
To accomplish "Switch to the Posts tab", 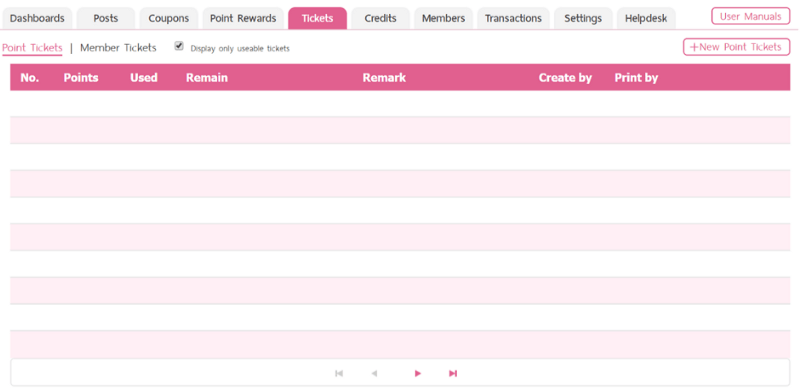I will (x=106, y=18).
